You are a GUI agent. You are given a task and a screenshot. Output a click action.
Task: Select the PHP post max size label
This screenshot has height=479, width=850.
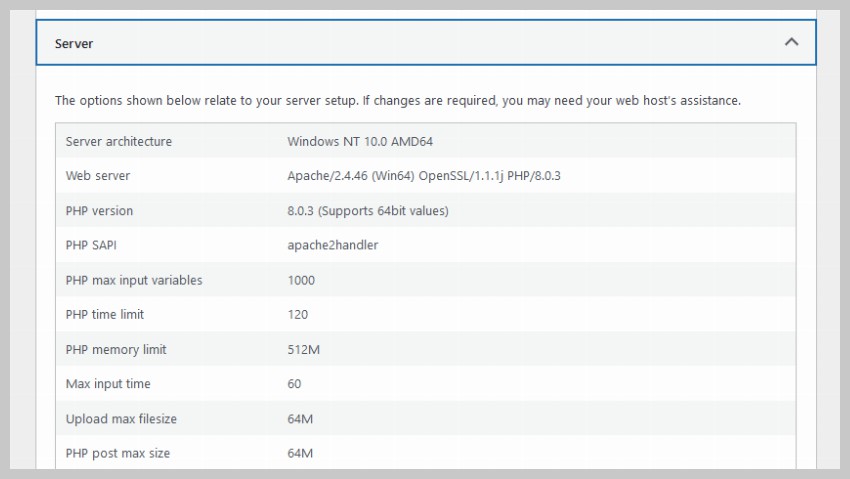click(x=118, y=453)
